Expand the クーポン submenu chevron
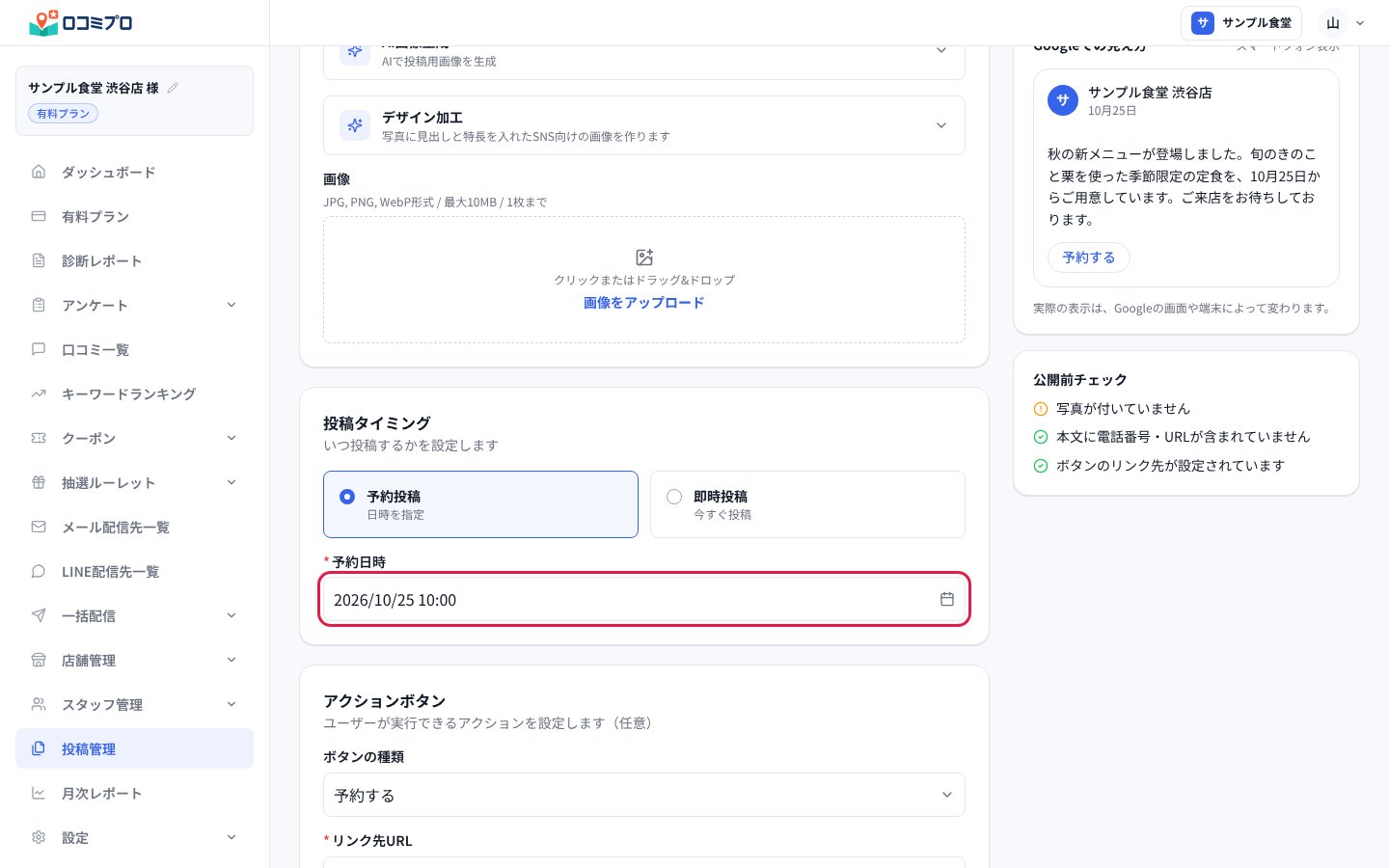This screenshot has height=868, width=1389. 231,438
